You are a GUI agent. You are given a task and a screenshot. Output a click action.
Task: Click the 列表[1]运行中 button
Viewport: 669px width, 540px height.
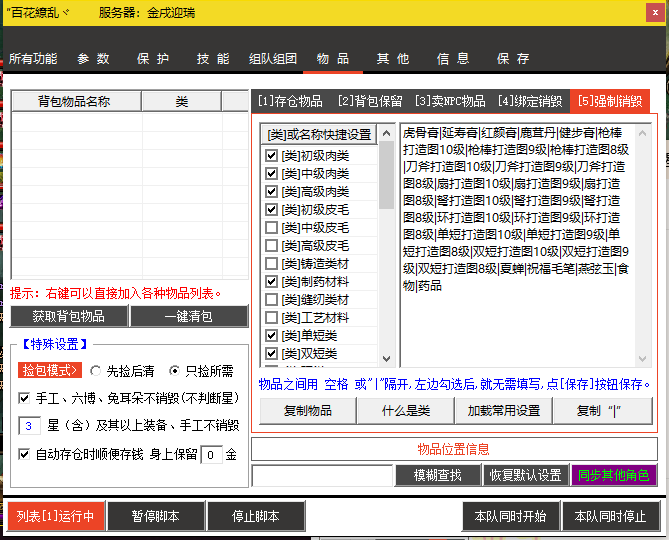pyautogui.click(x=56, y=516)
